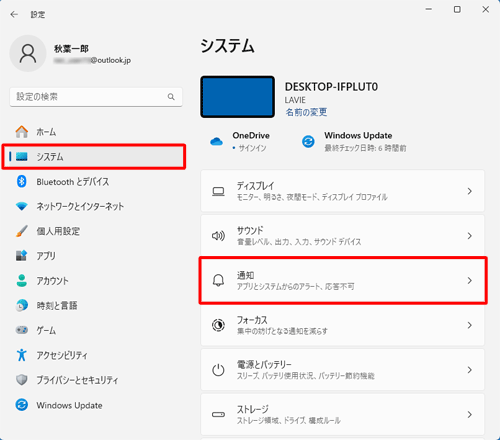Click the ゲーム controller icon
Viewport: 500px width, 440px height.
[22, 330]
